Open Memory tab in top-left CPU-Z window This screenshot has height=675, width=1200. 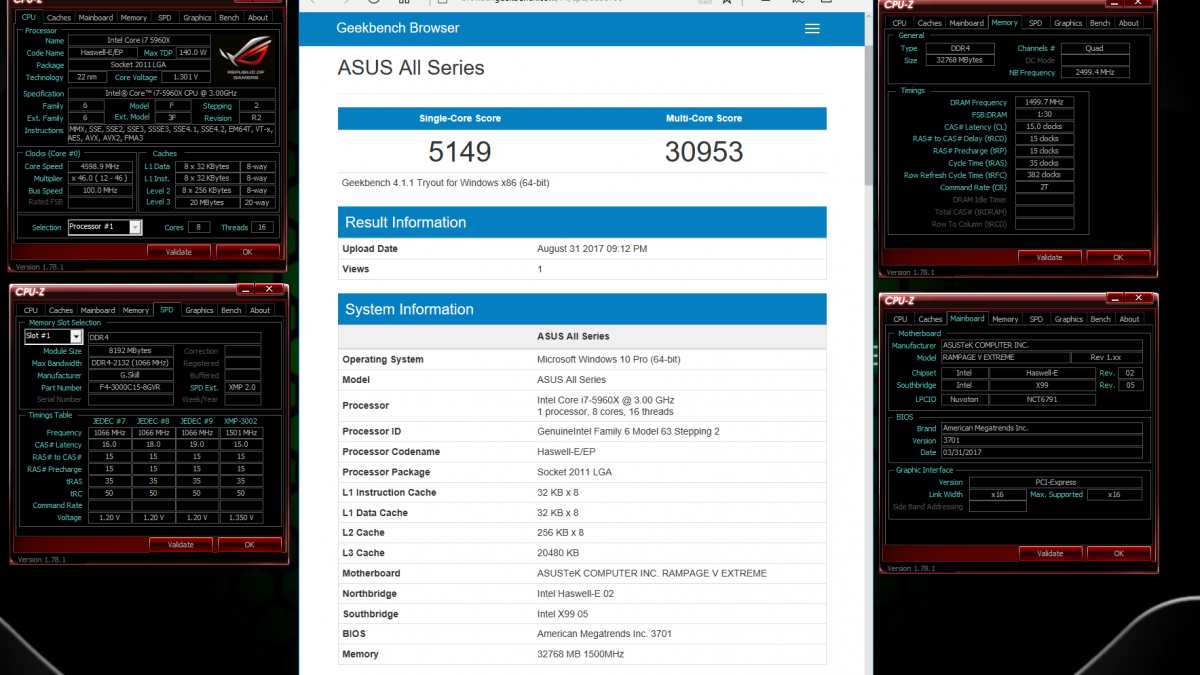coord(133,17)
